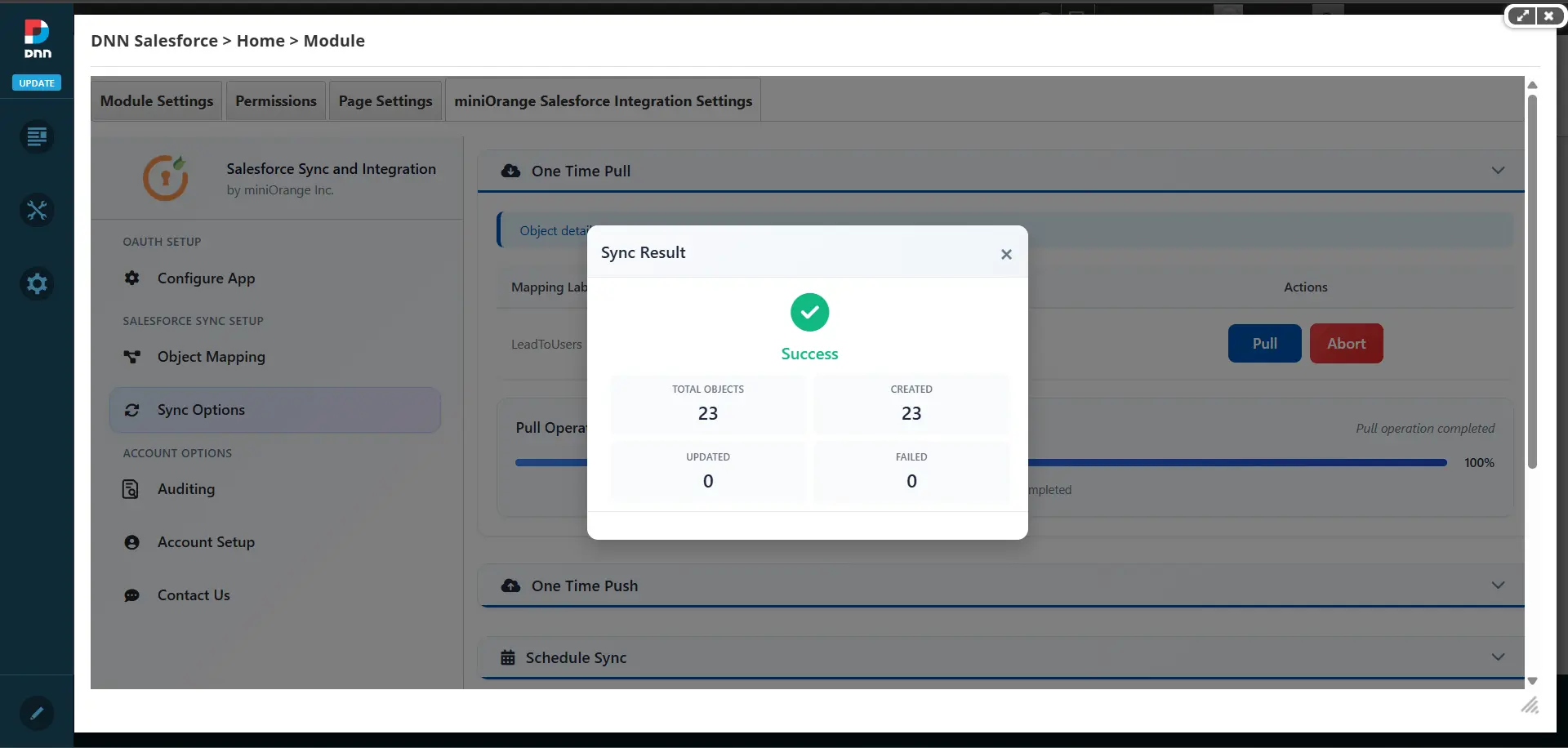Click the red Abort button
The height and width of the screenshot is (748, 1568).
point(1346,343)
